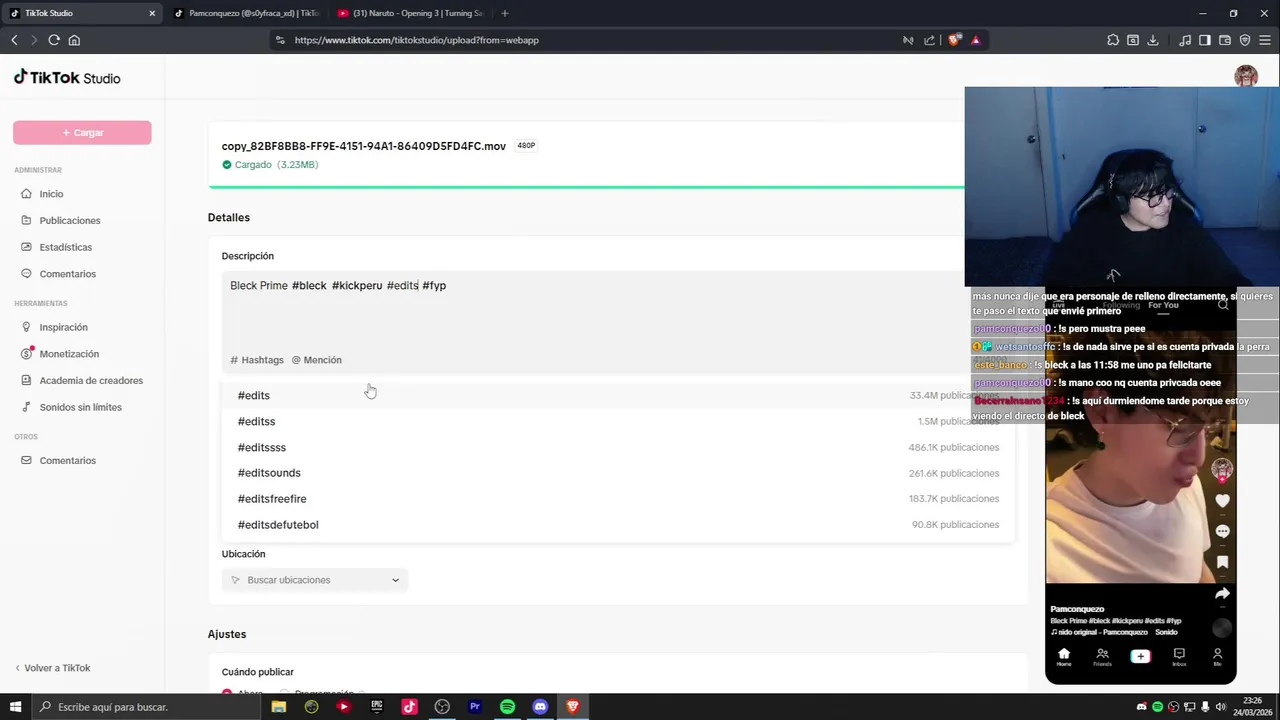Reload the page
Viewport: 1280px width, 720px height.
(54, 40)
